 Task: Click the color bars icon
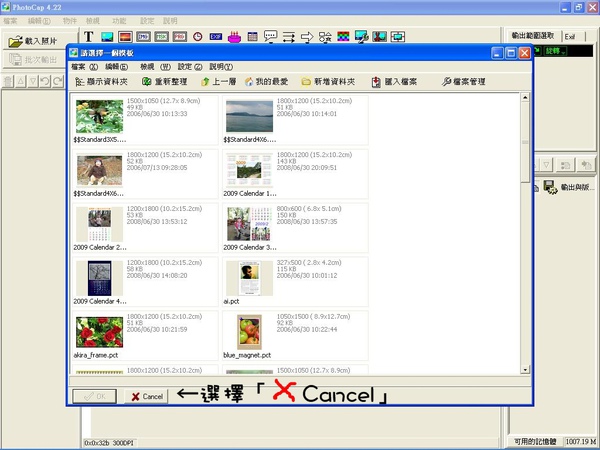pyautogui.click(x=343, y=37)
